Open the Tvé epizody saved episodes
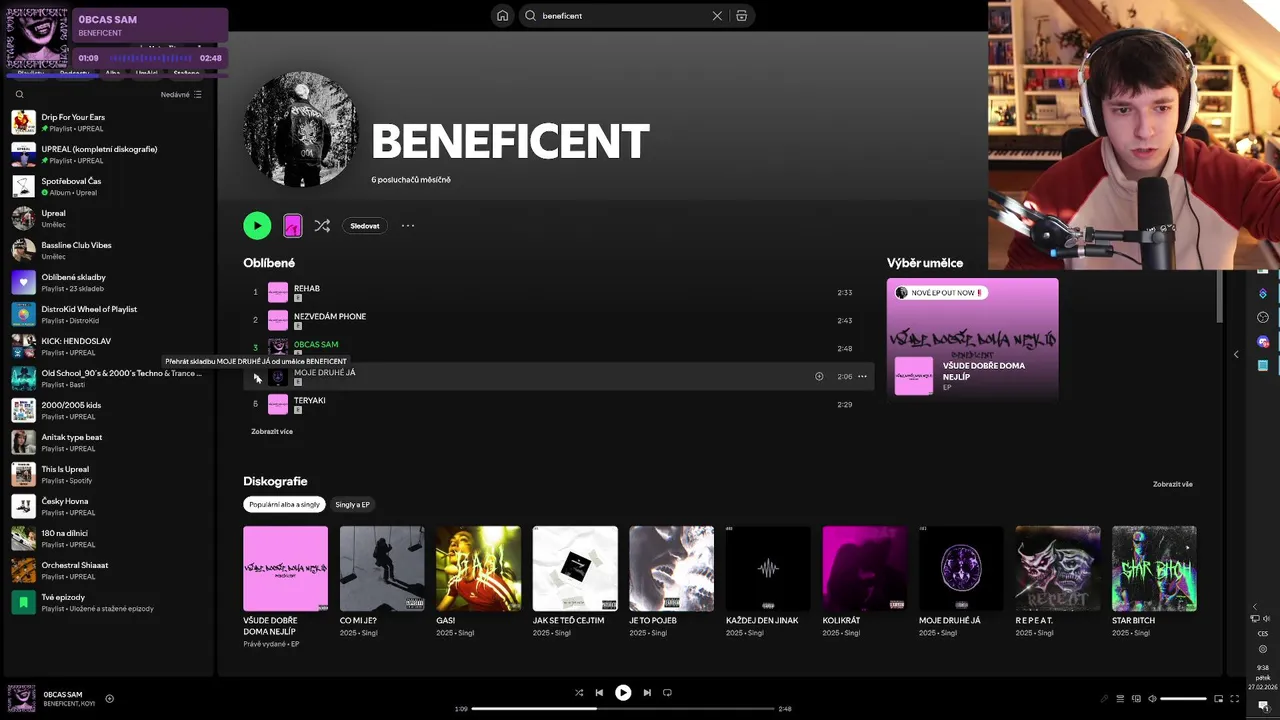The width and height of the screenshot is (1280, 720). (x=108, y=603)
